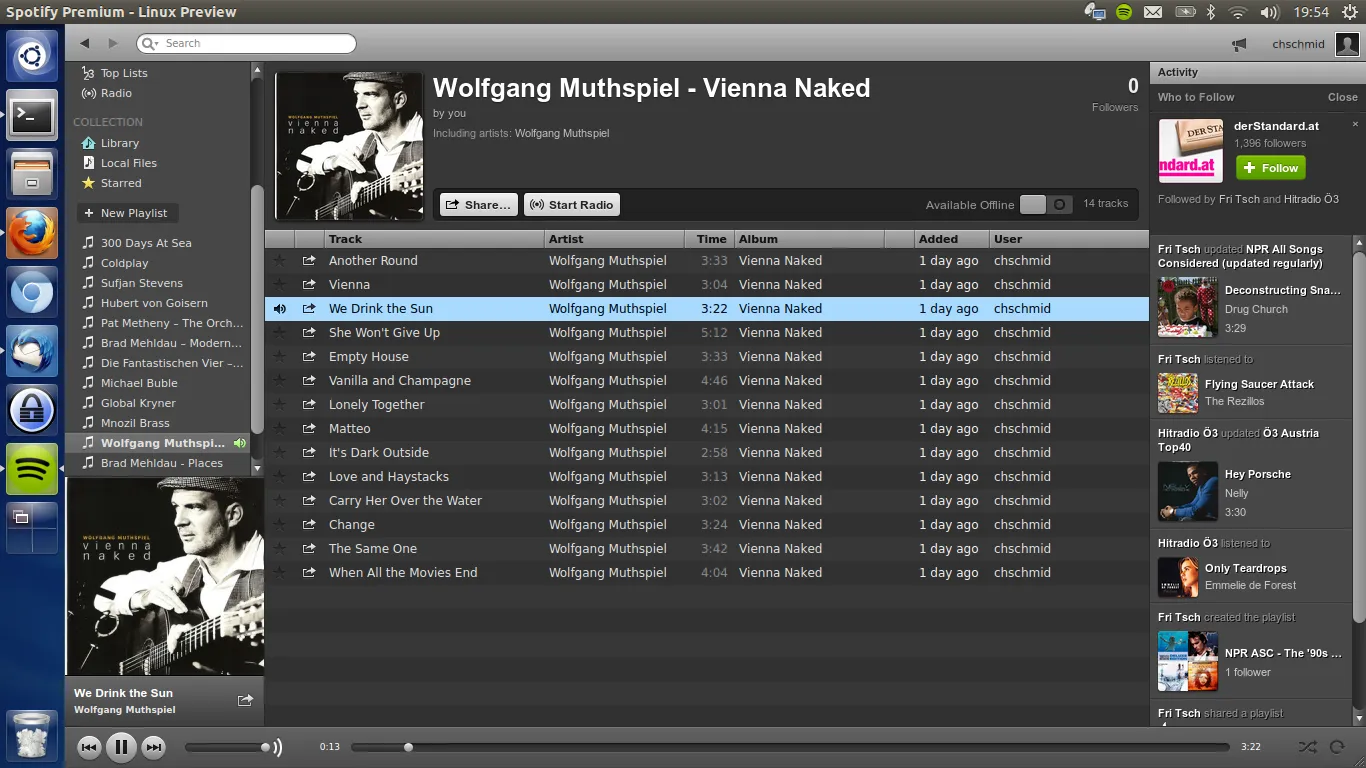Star the track When All the Movies End

tap(280, 573)
